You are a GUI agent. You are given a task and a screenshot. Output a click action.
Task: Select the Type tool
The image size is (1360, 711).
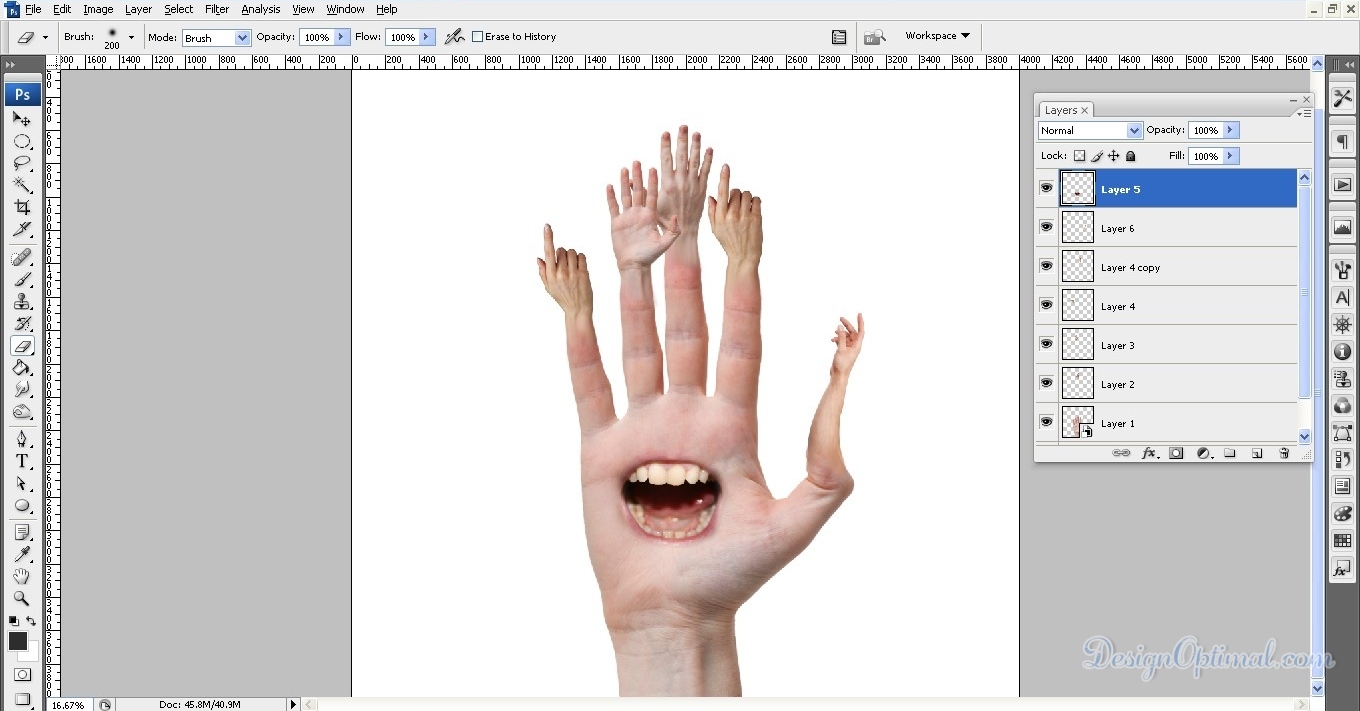22,461
